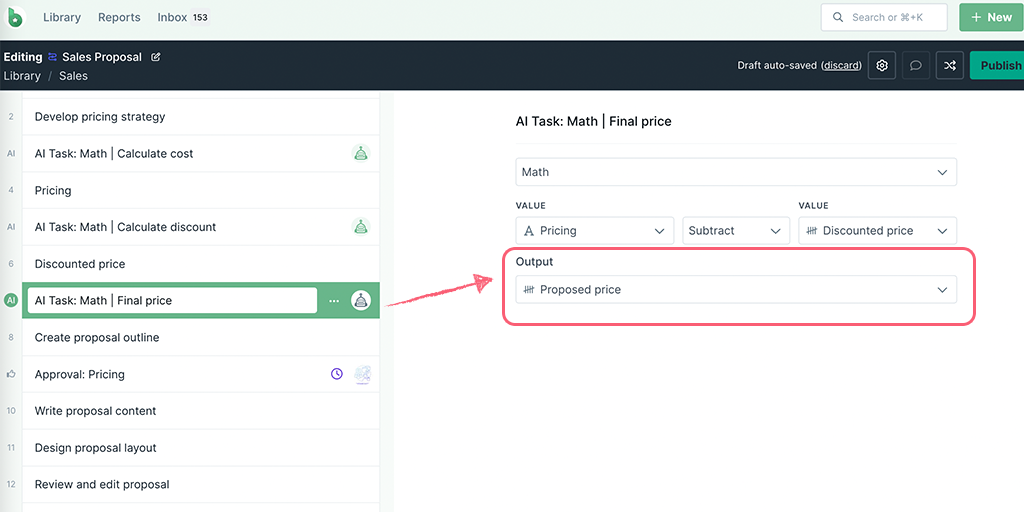
Task: Click the assignee avatar on Calculate cost step
Action: (361, 153)
